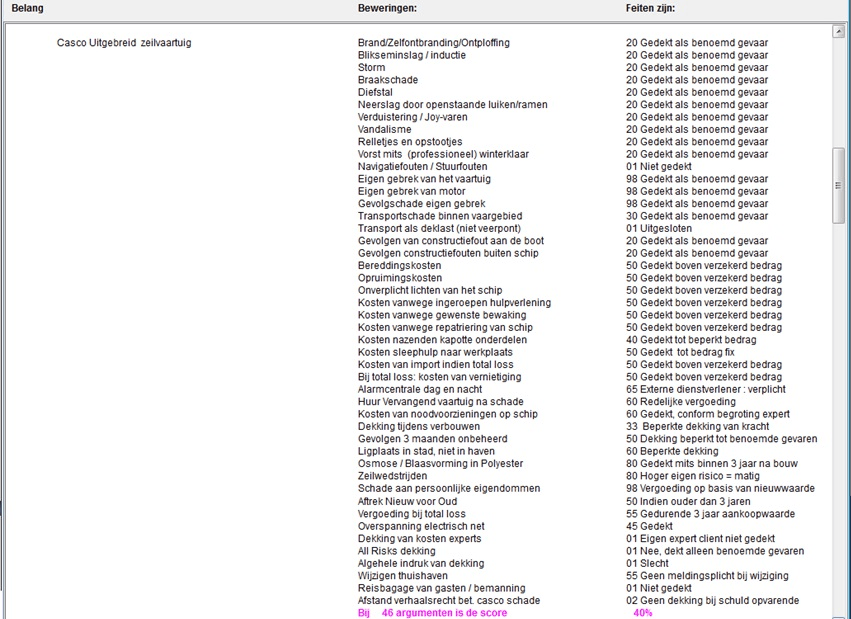Select the Bereddingskosten claim
The image size is (851, 619).
pos(399,266)
